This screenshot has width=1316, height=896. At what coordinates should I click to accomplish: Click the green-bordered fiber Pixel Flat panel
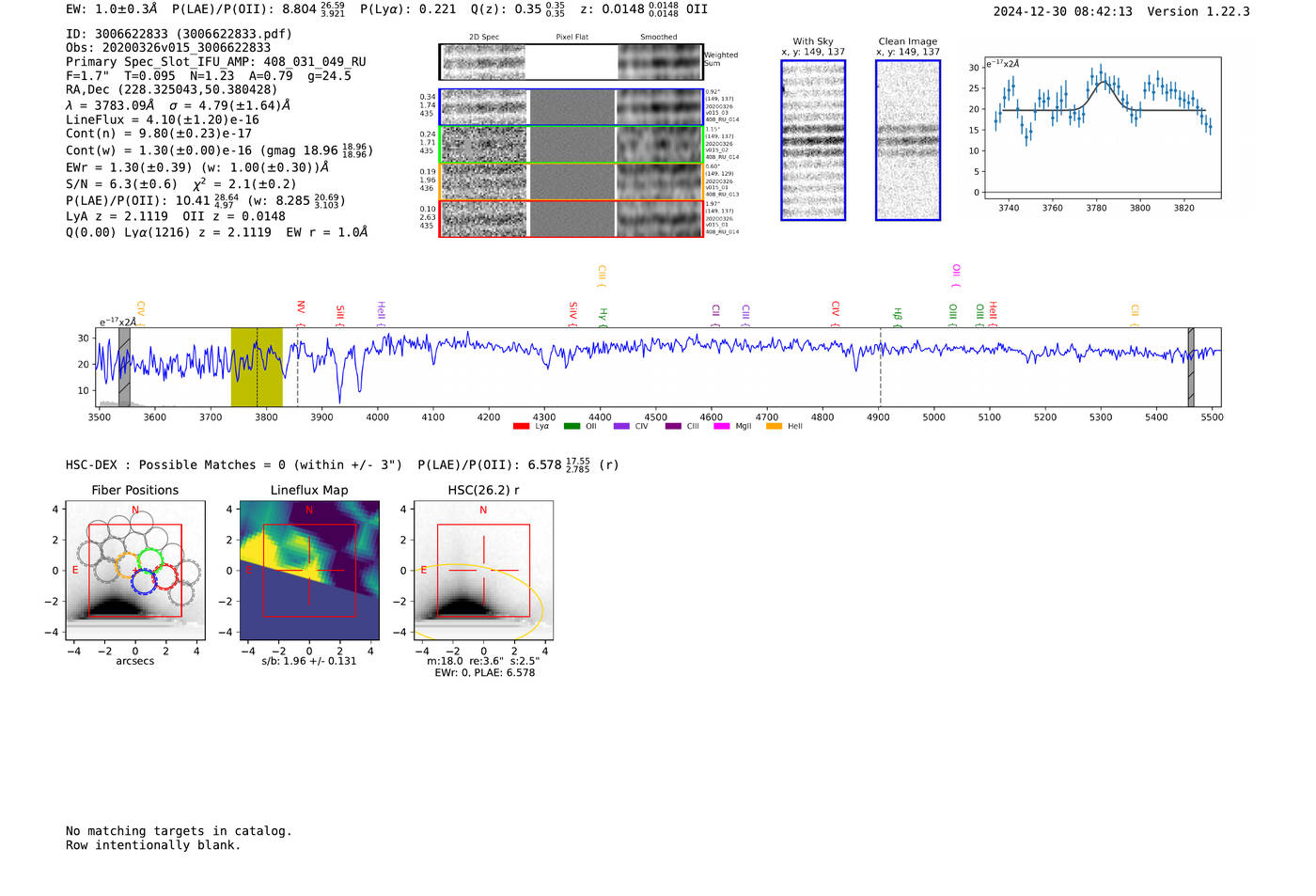(572, 145)
